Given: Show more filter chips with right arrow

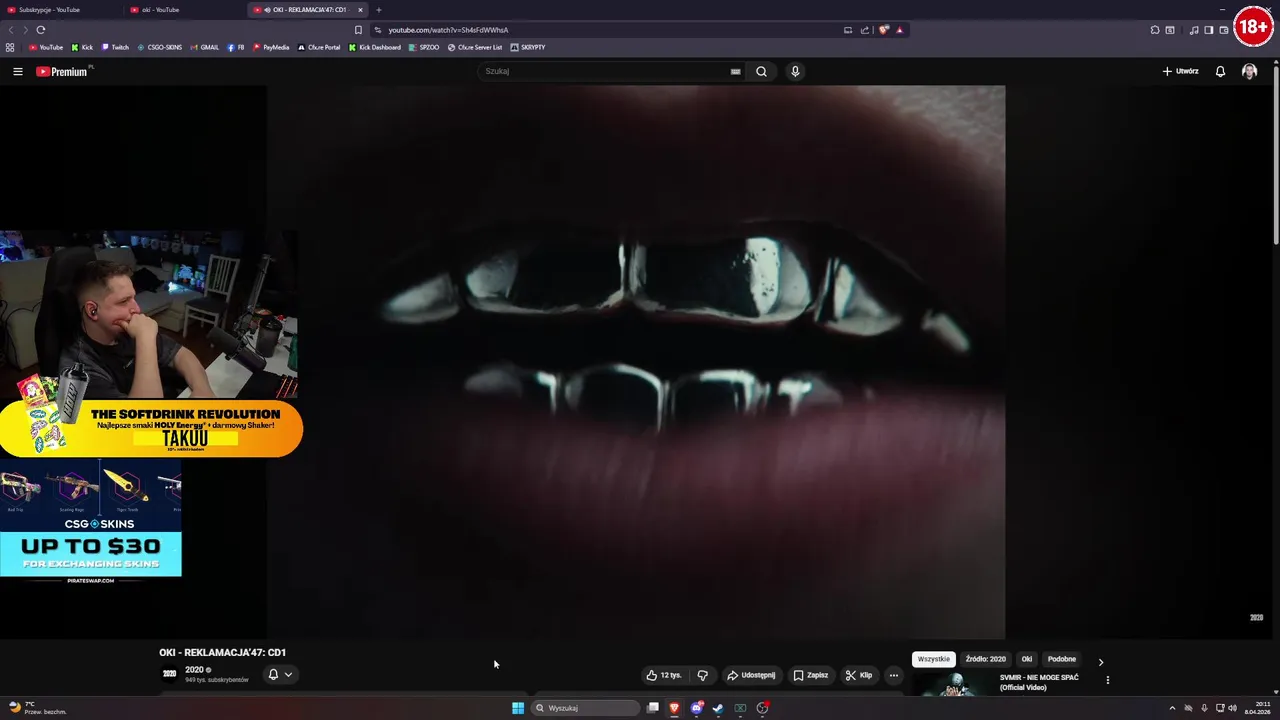Looking at the screenshot, I should click(1101, 661).
